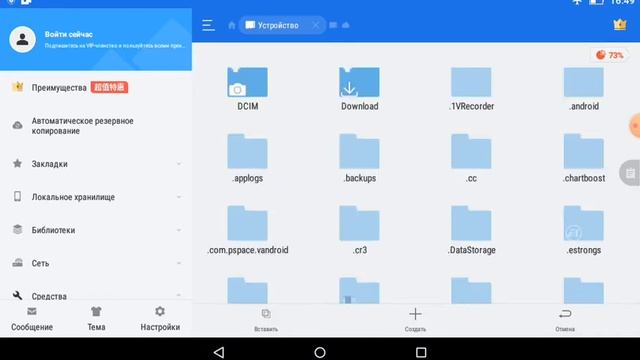The width and height of the screenshot is (640, 360).
Task: Open Сообщение messages in the sidebar footer
Action: pos(32,319)
